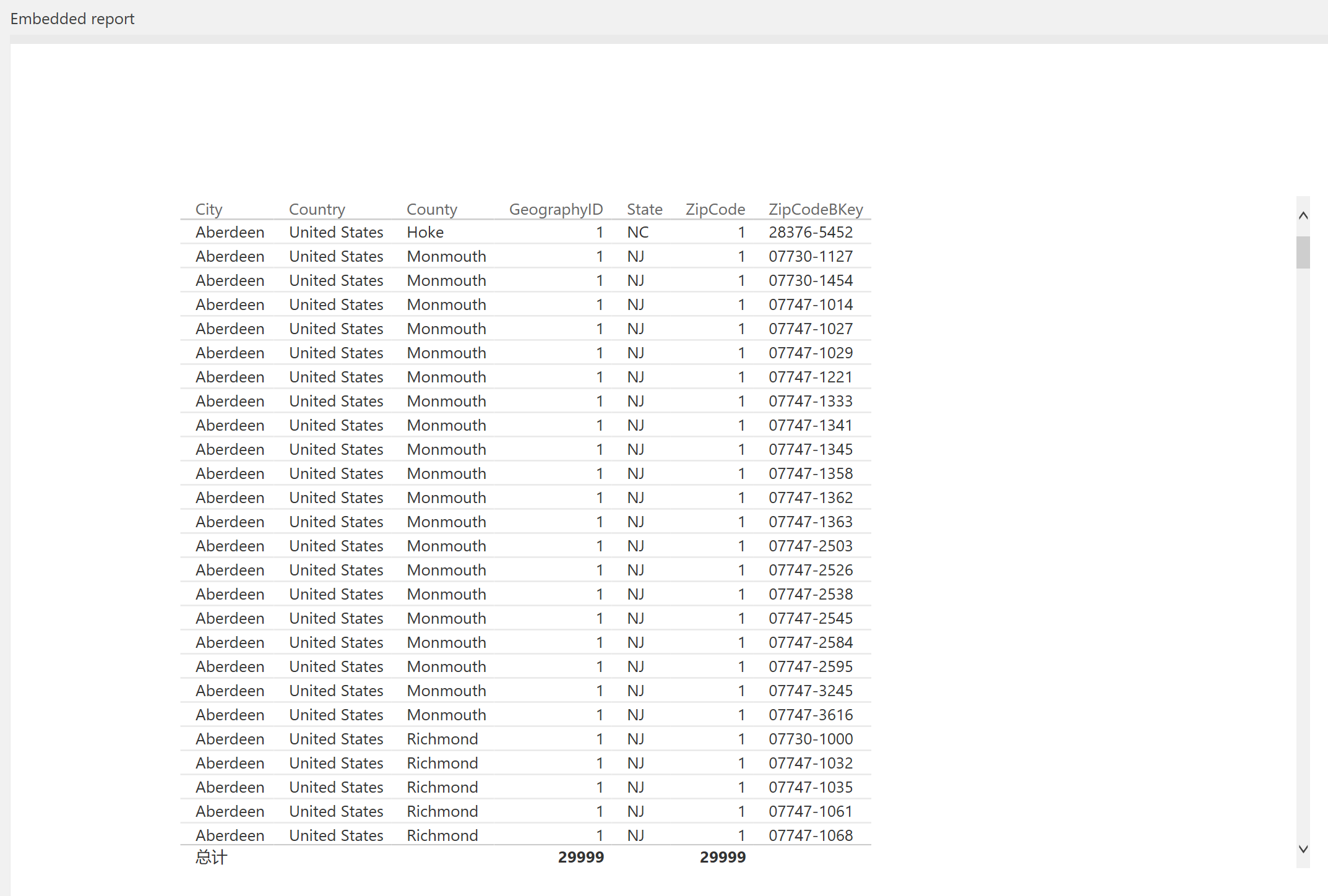Viewport: 1328px width, 896px height.
Task: Sort by the GeographyID column header
Action: (555, 209)
